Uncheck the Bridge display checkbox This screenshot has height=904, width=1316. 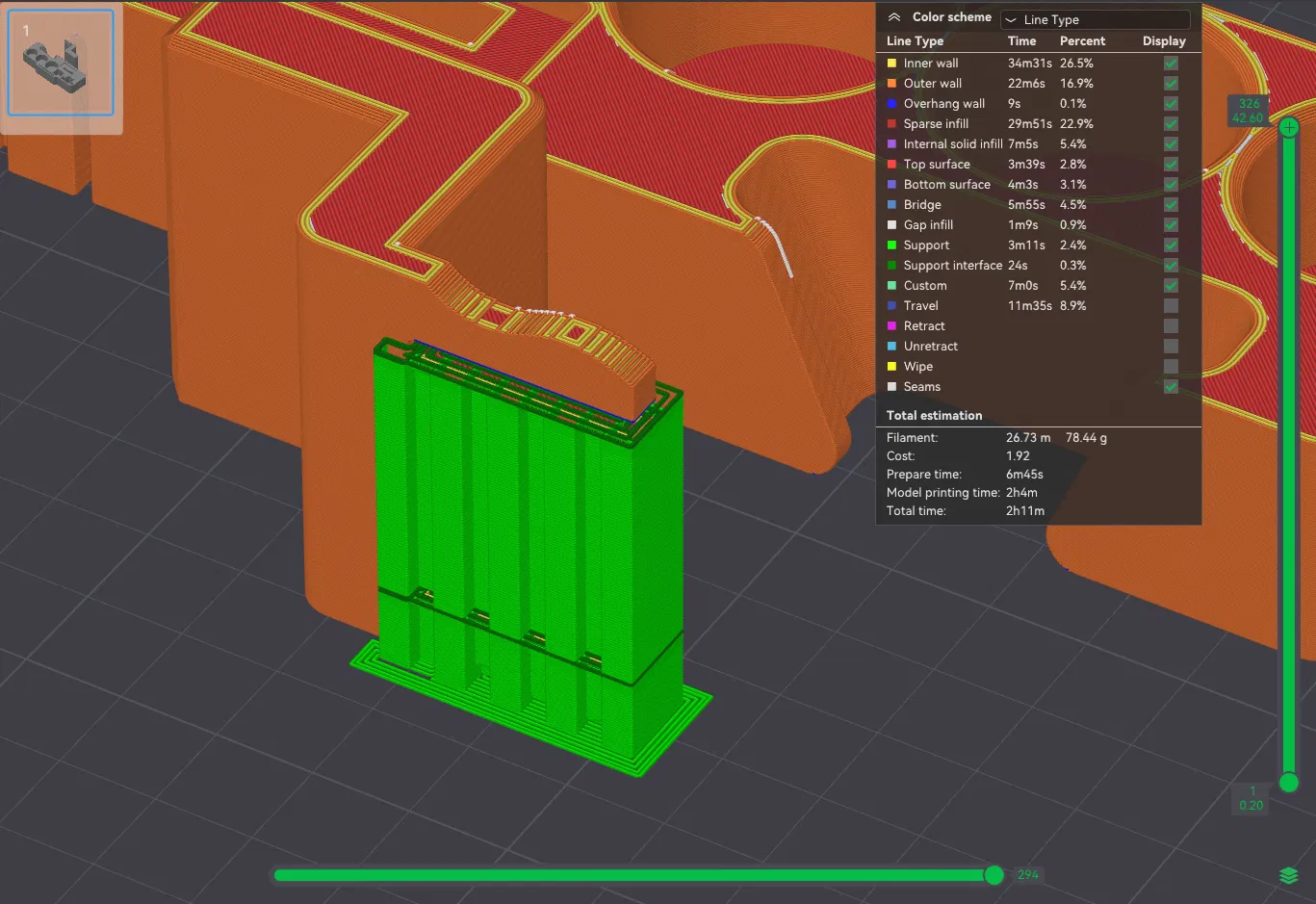[1171, 205]
